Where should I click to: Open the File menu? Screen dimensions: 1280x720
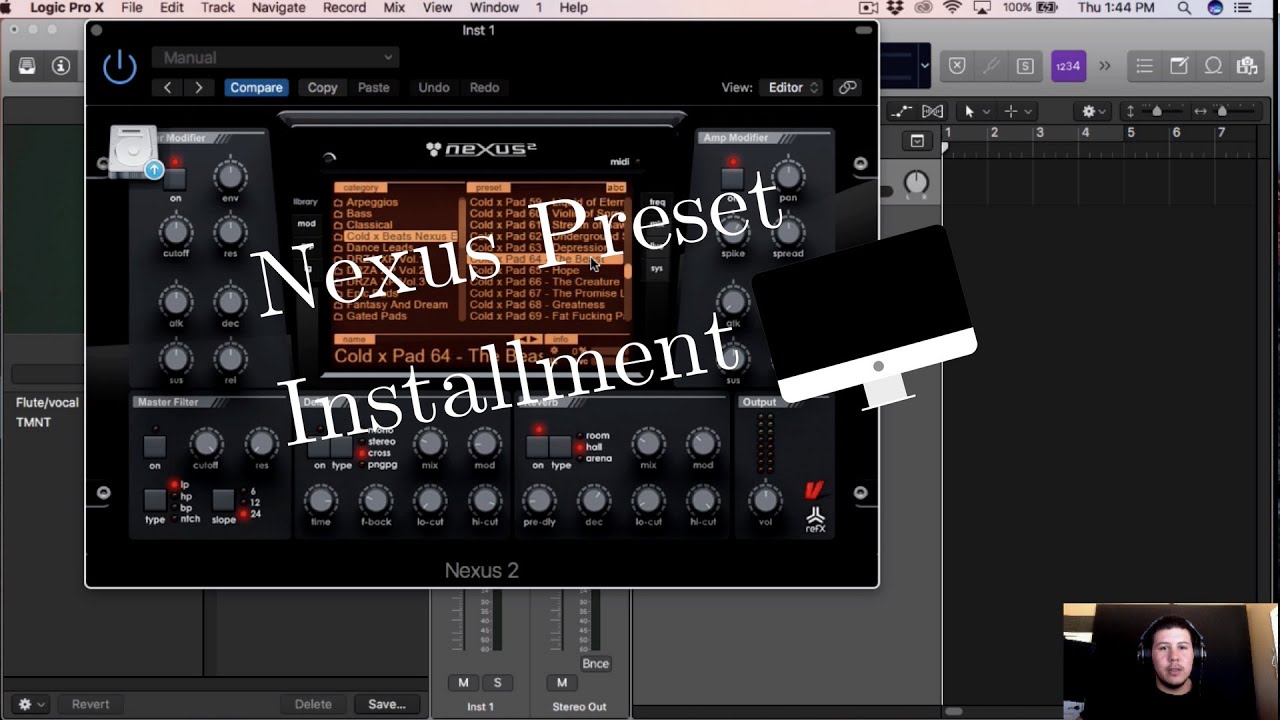coord(131,8)
